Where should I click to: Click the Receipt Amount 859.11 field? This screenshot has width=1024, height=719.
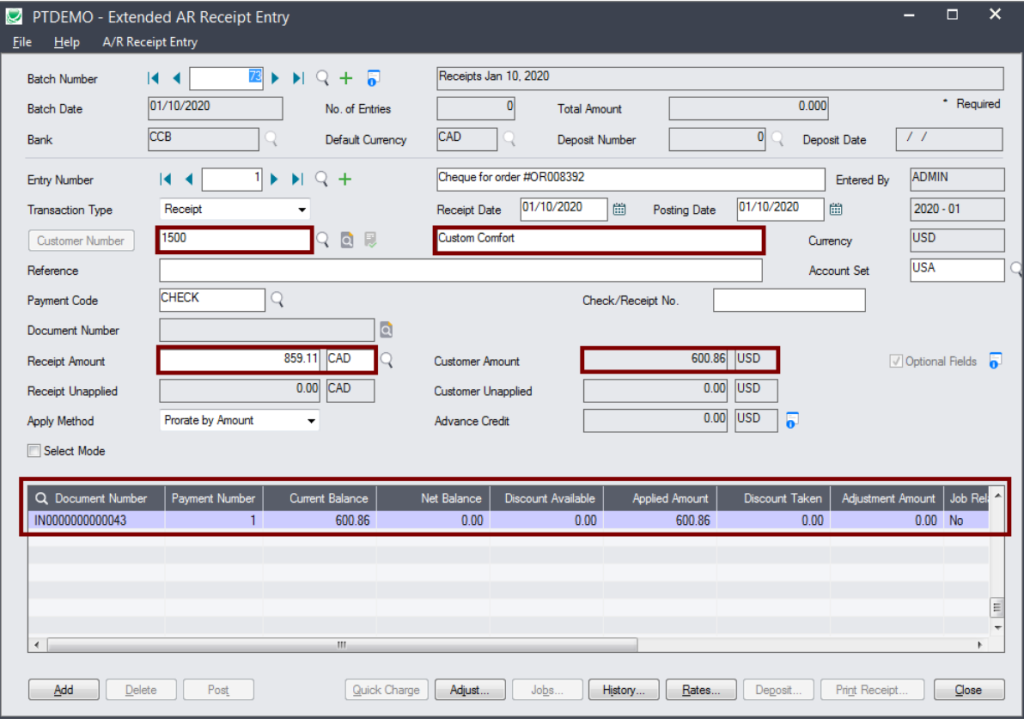pyautogui.click(x=240, y=360)
